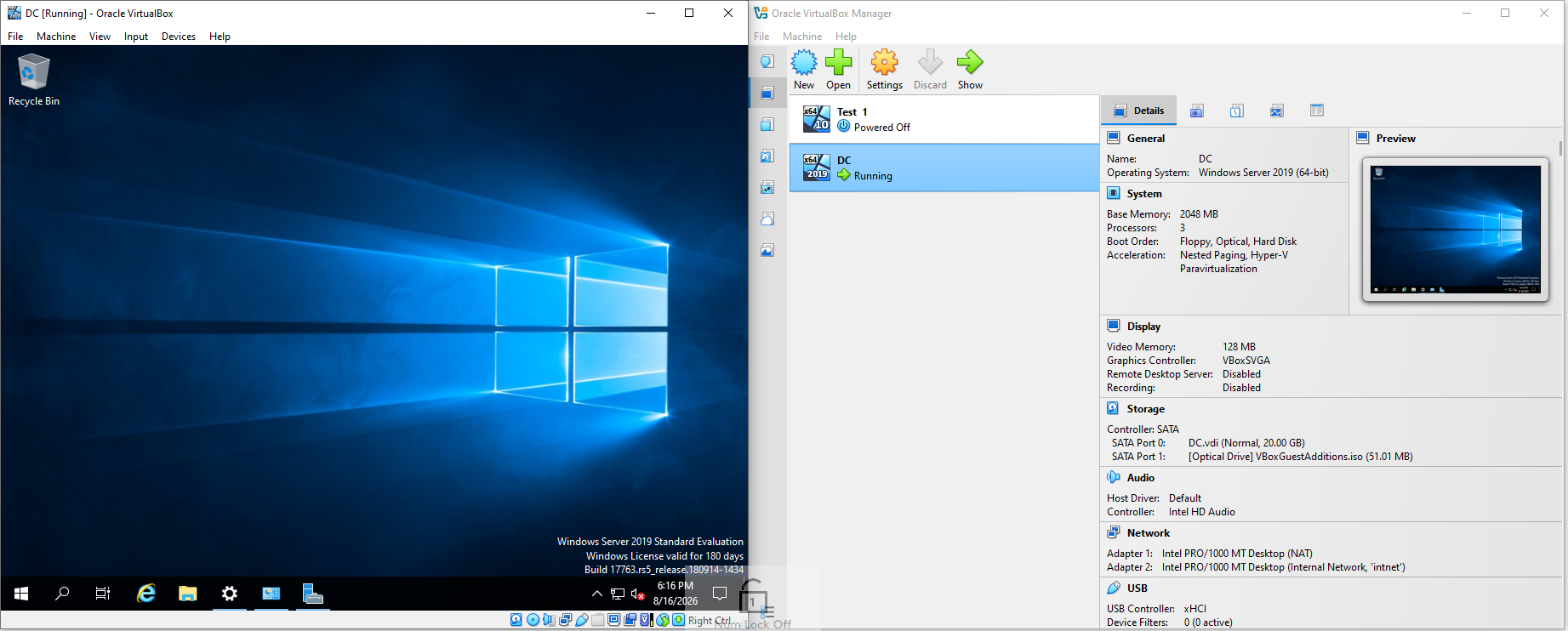Open the Machine menu in the DC VM window
This screenshot has height=631, width=1568.
[56, 37]
